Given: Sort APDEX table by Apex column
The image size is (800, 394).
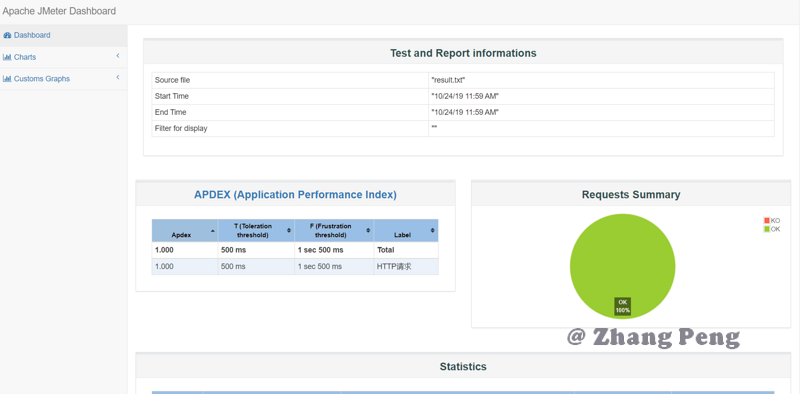Looking at the screenshot, I should coord(185,231).
